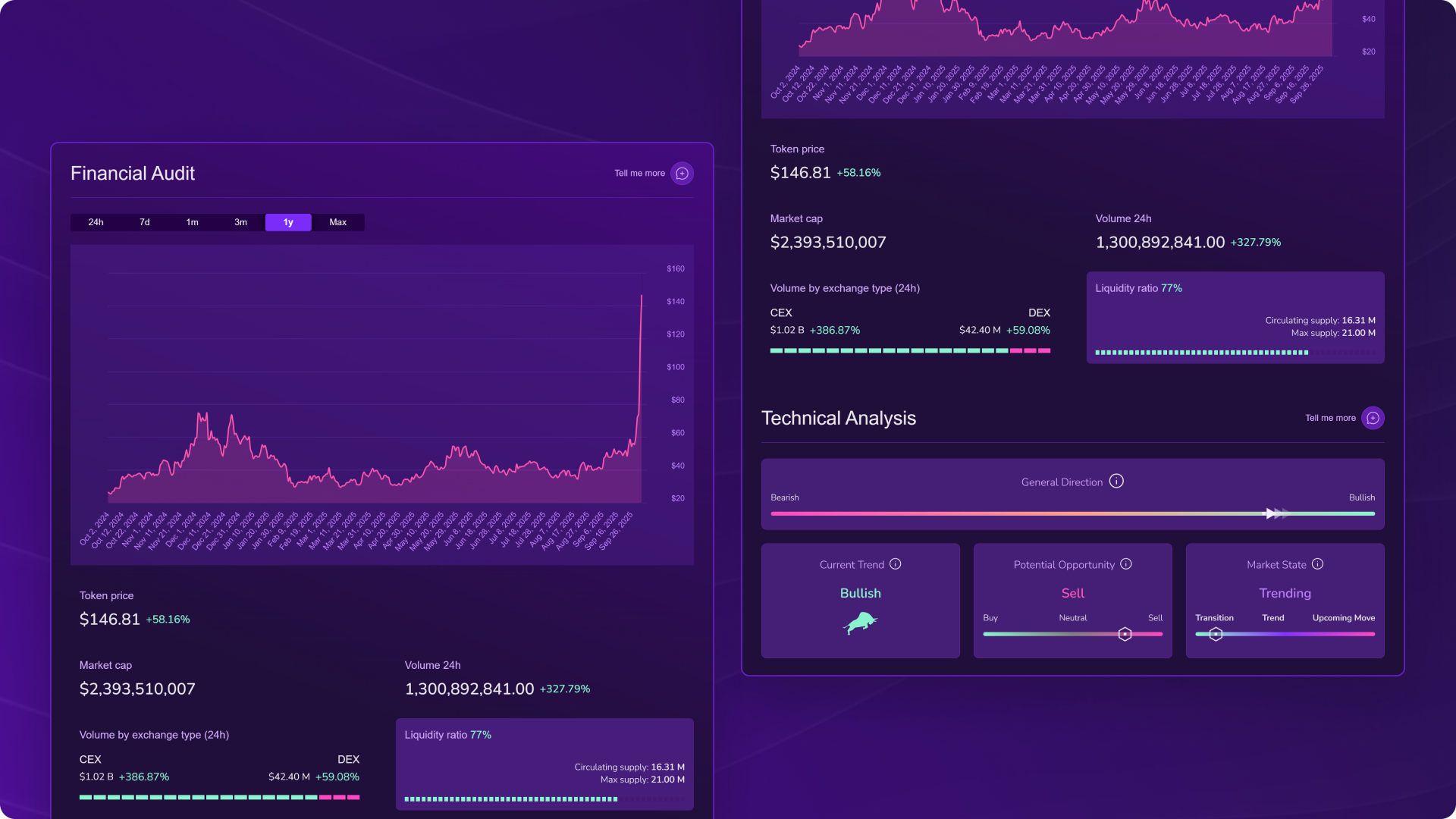Click the Financial Audit chat plus icon
Viewport: 1456px width, 819px height.
(x=682, y=174)
